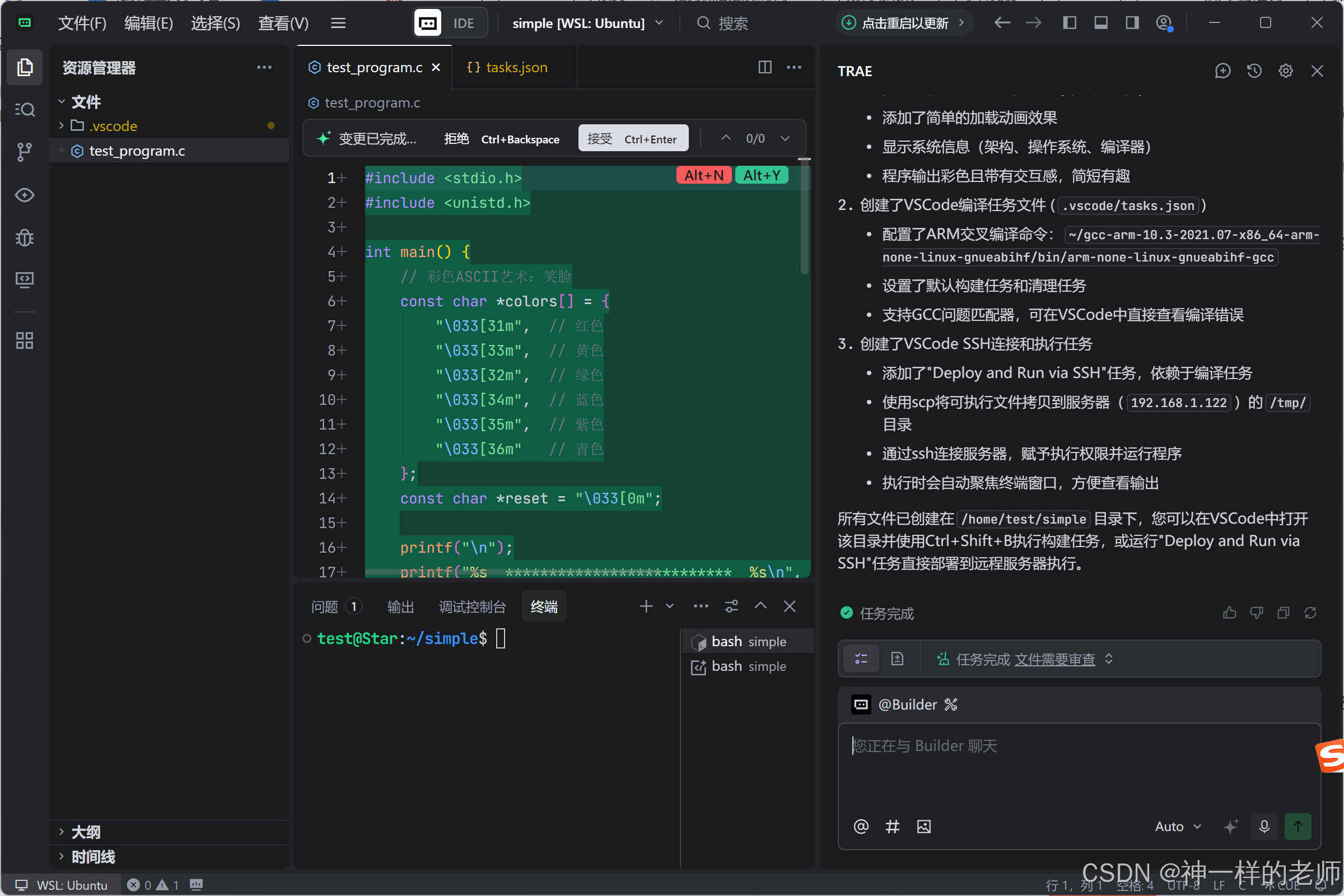Image resolution: width=1344 pixels, height=896 pixels.
Task: Toggle the bottom panel layout button
Action: pos(1100,23)
